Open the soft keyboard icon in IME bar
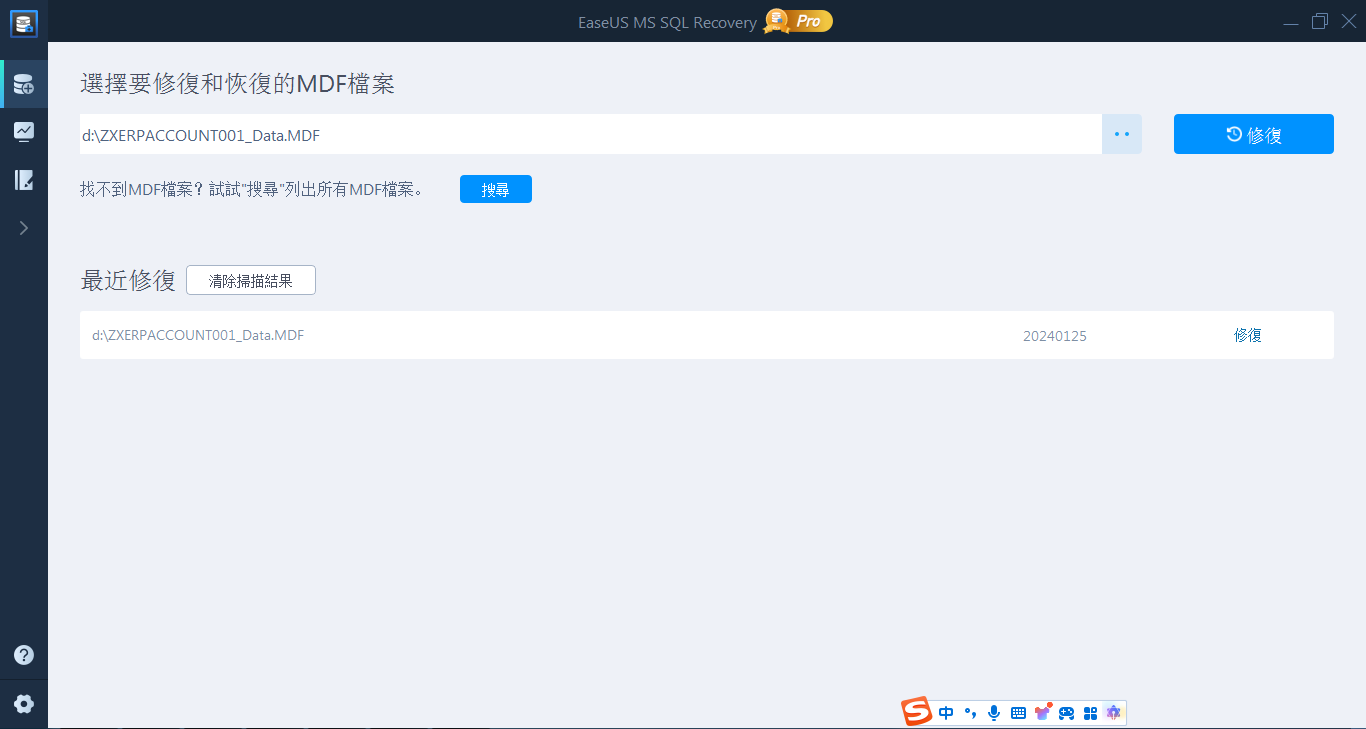The image size is (1366, 729). (x=1018, y=713)
